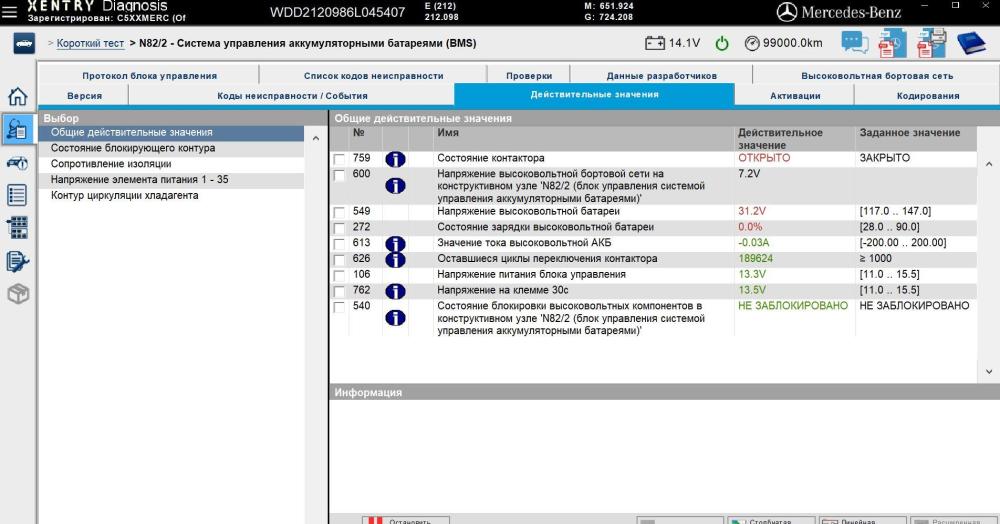
Task: Open tab Протокол блока управления
Action: [x=149, y=75]
